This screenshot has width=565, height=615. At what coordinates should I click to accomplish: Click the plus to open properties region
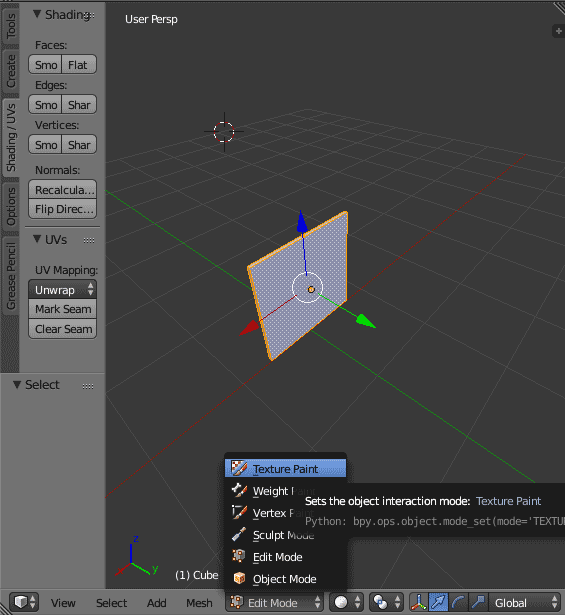point(558,31)
